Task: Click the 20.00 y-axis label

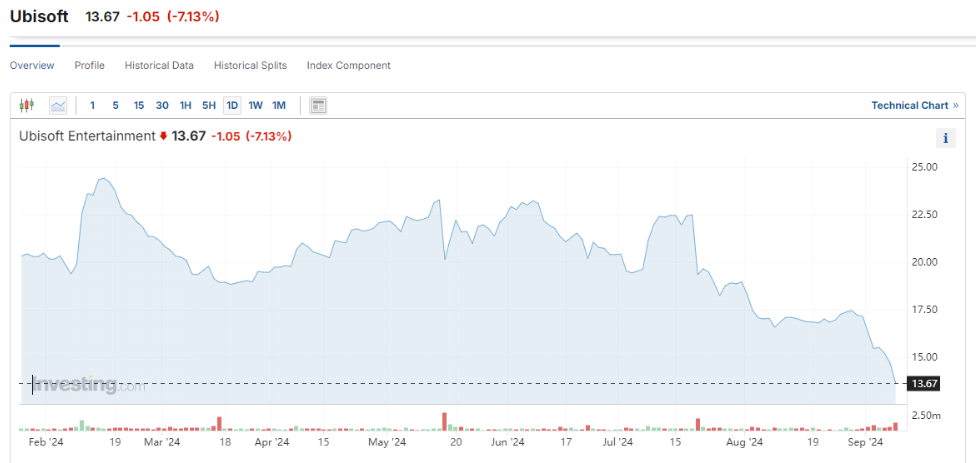Action: [924, 262]
